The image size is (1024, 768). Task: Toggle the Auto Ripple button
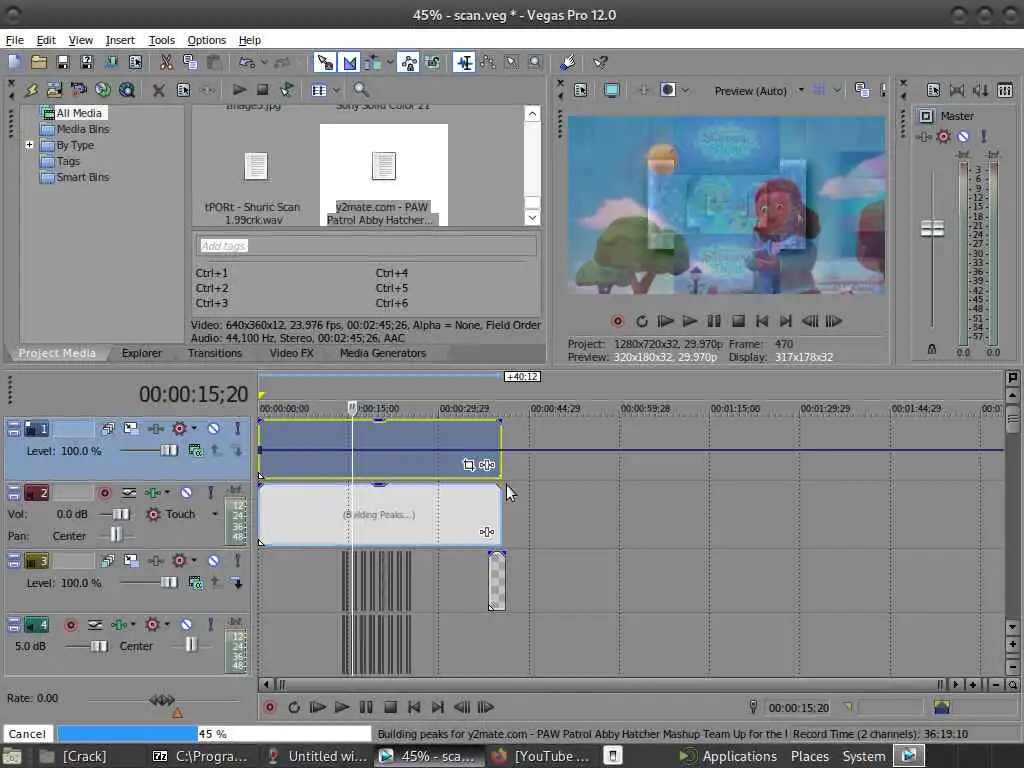373,63
